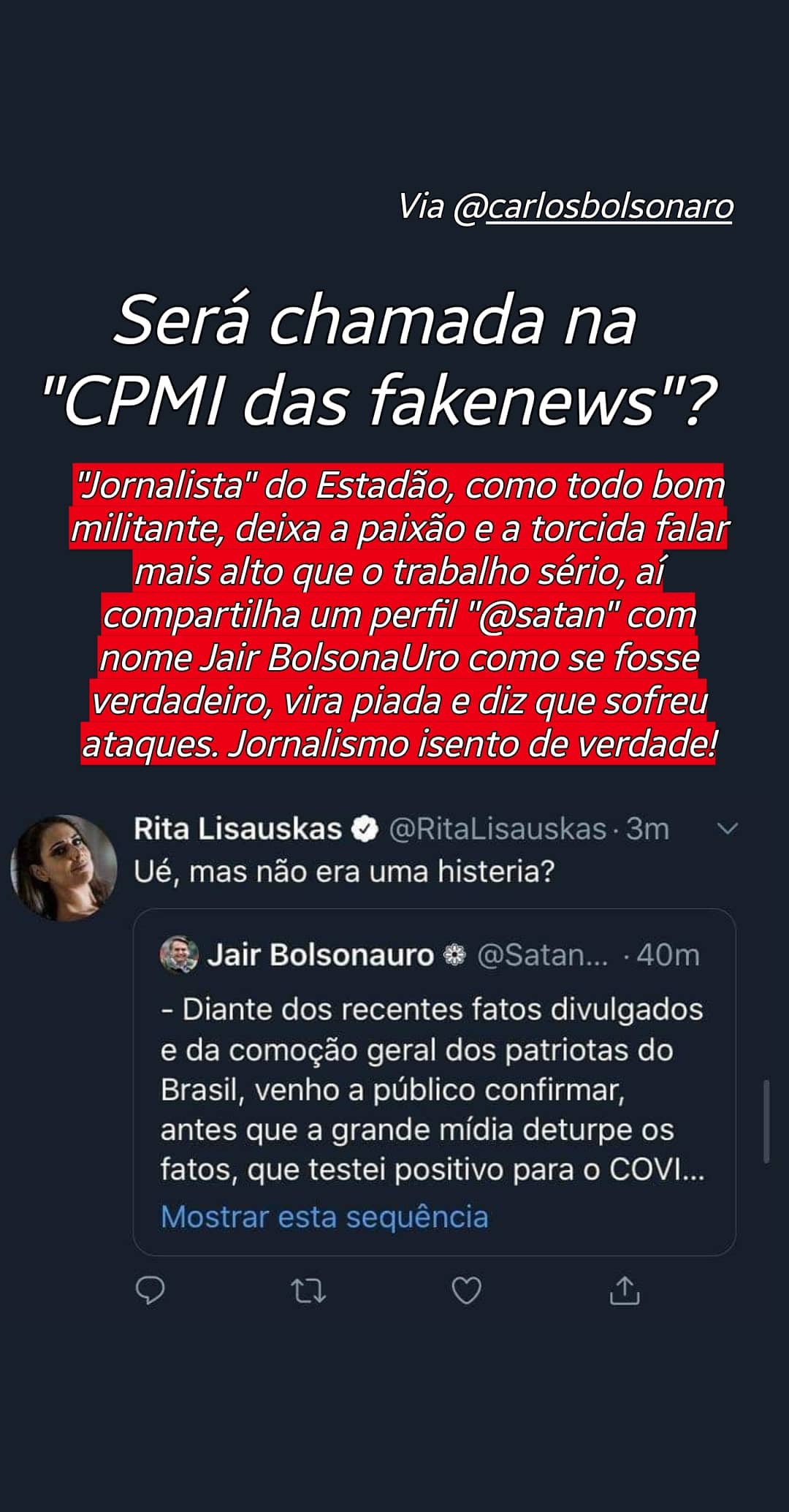Click tweet text 'Ué, mas não era uma histeria?'
Viewport: 789px width, 1512px height.
click(x=344, y=871)
